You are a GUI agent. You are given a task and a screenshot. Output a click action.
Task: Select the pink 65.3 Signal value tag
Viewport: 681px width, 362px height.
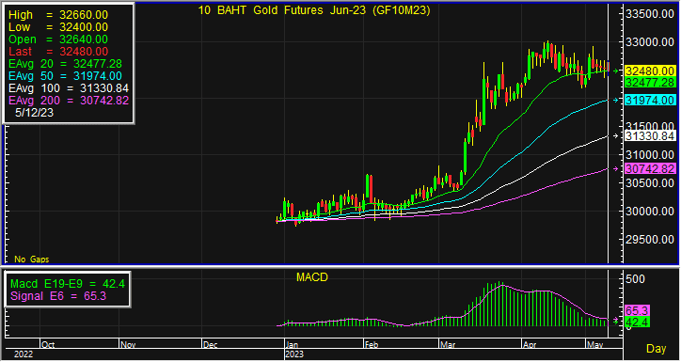(x=637, y=311)
